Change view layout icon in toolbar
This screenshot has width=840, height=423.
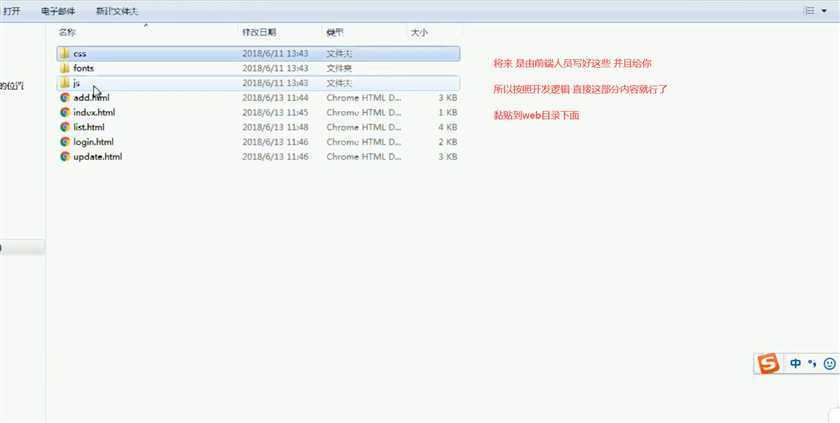coord(809,11)
